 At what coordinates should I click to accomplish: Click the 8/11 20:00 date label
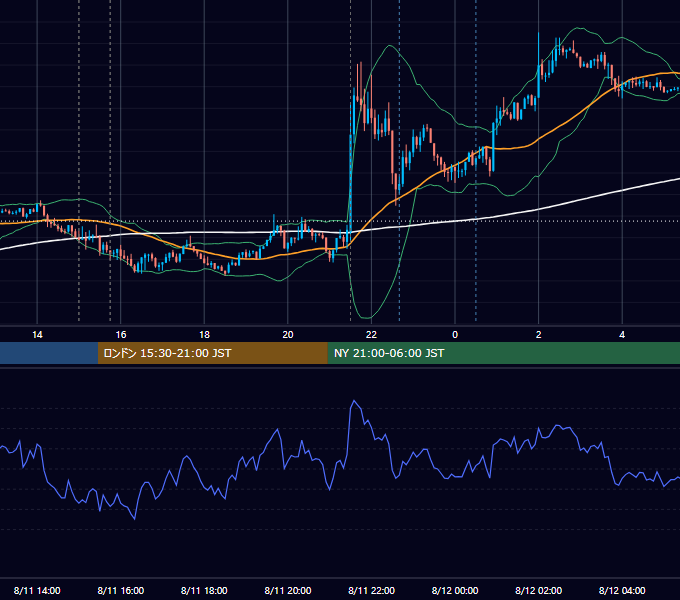[x=288, y=590]
